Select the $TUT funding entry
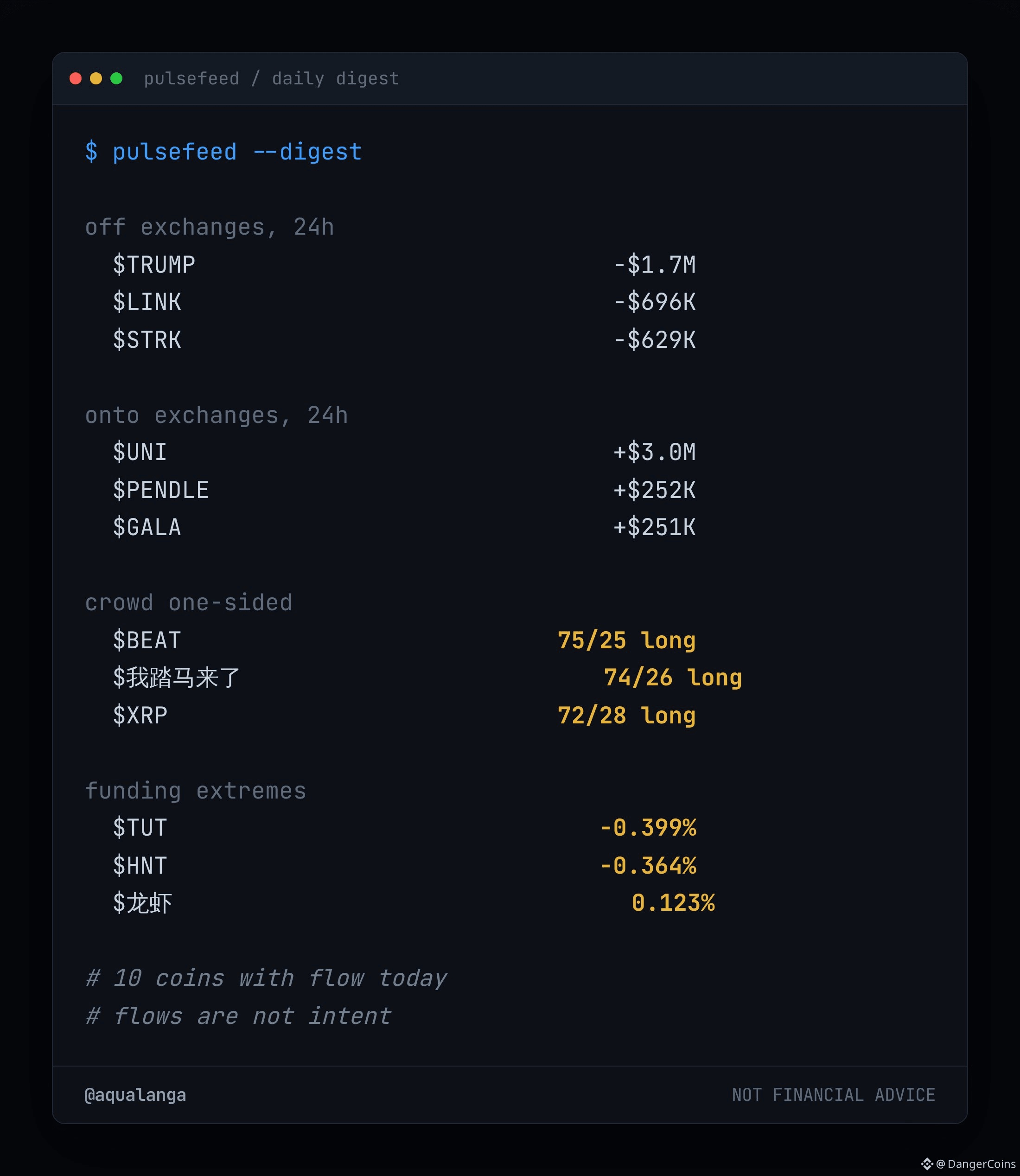 click(x=140, y=828)
